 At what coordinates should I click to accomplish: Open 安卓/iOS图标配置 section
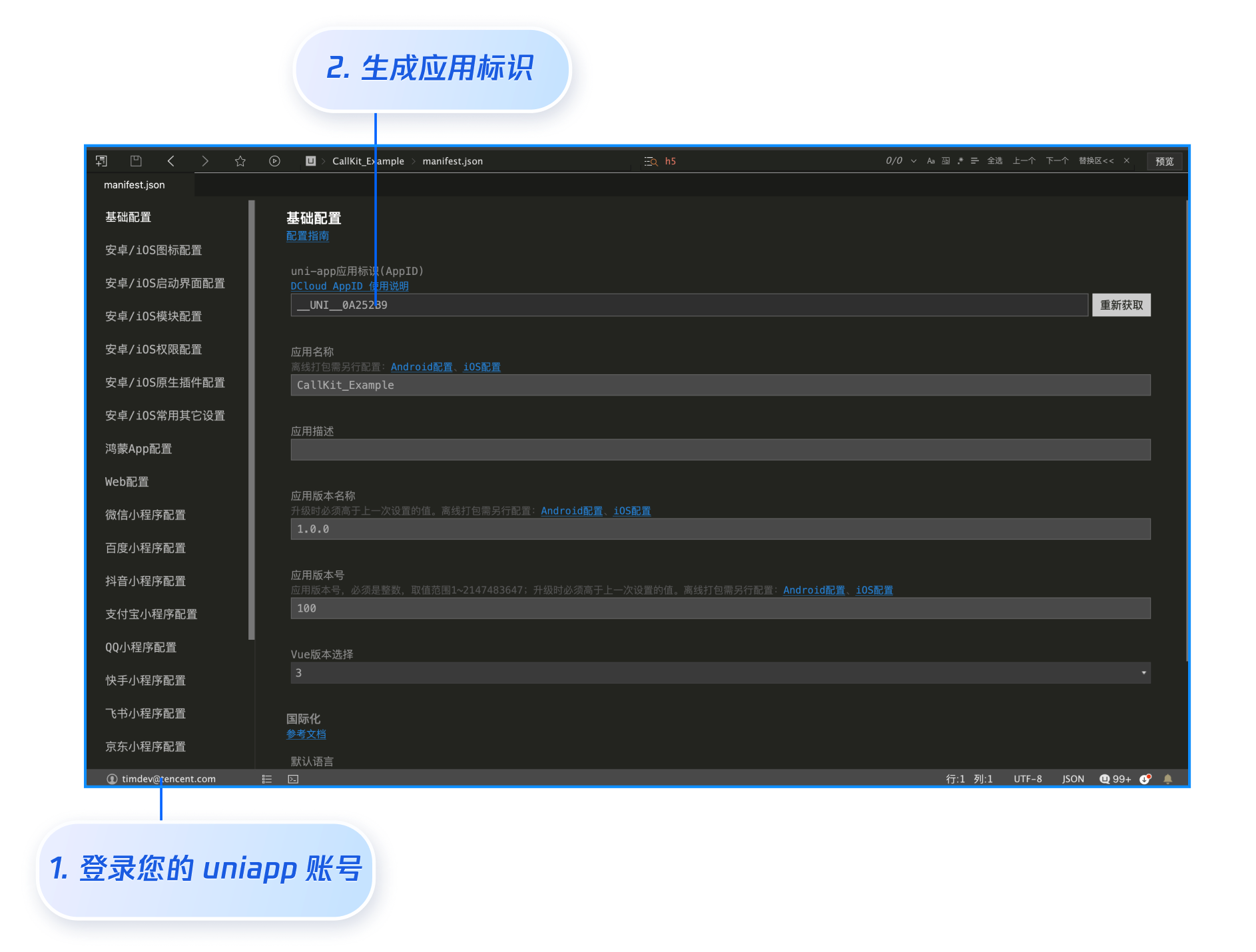[153, 250]
